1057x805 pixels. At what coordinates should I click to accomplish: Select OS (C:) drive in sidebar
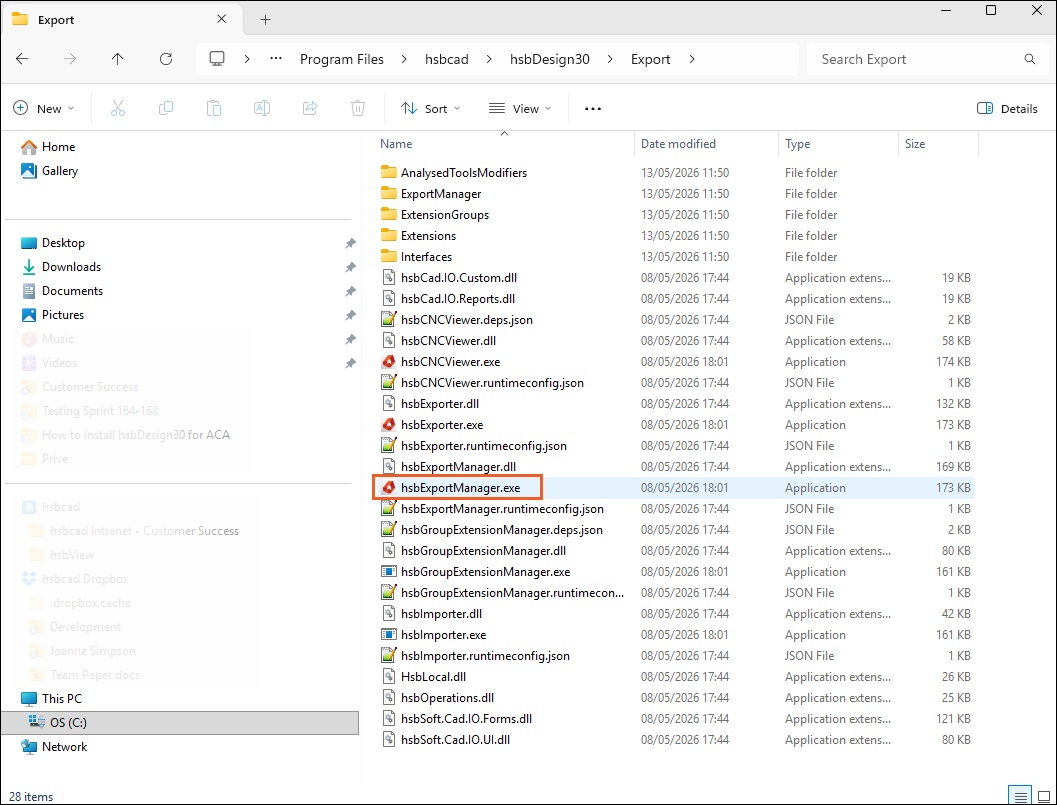pos(180,723)
